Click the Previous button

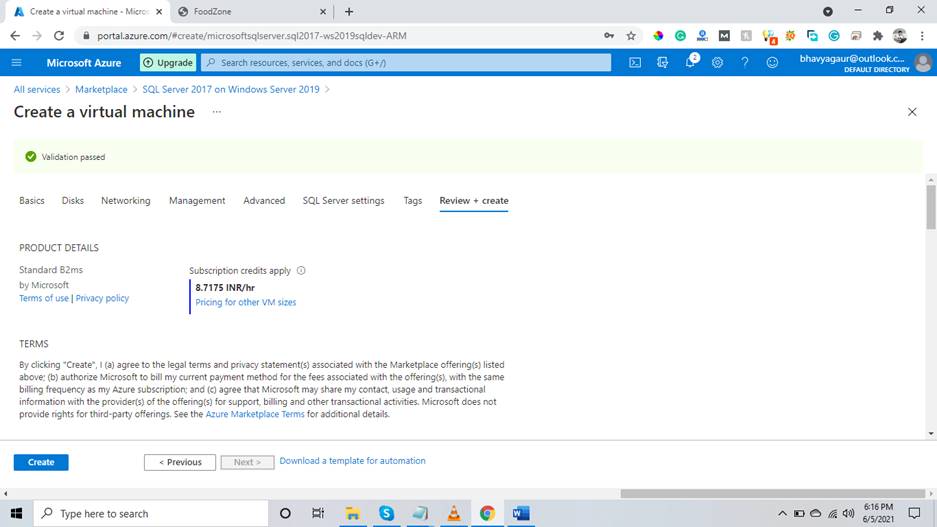pyautogui.click(x=180, y=462)
